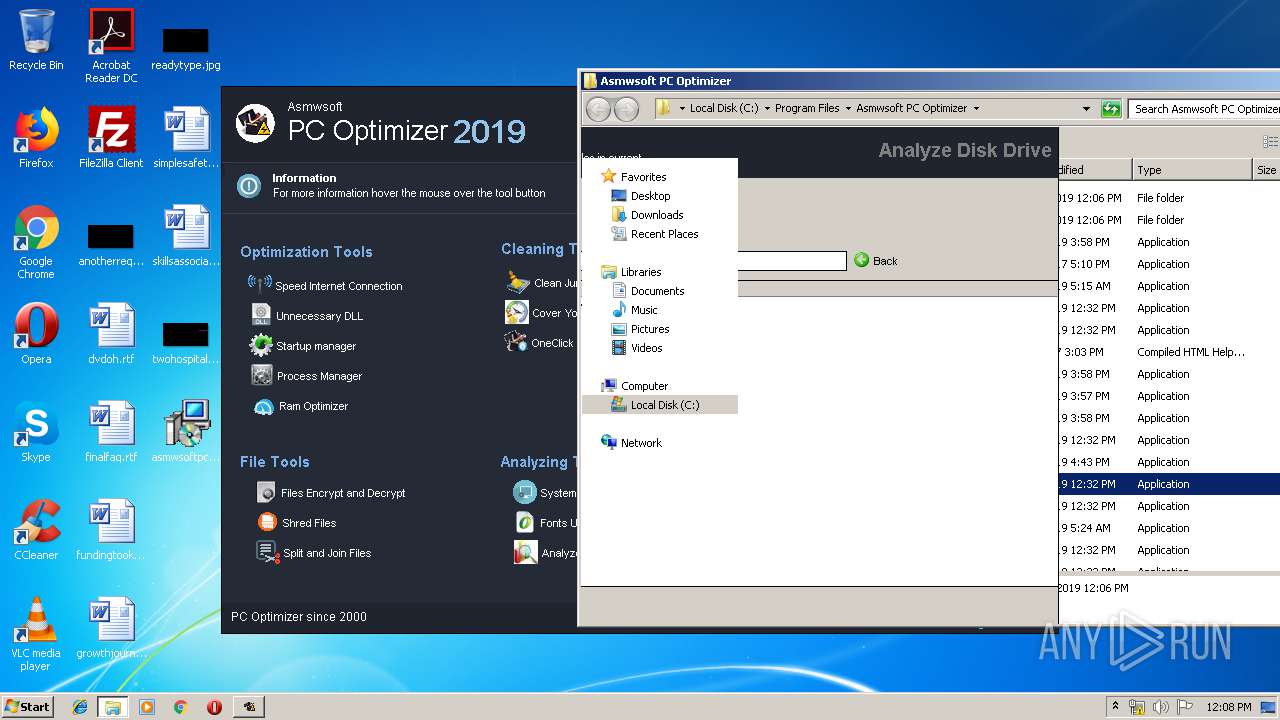Image resolution: width=1280 pixels, height=720 pixels.
Task: Open Opera desktop icon
Action: (36, 334)
